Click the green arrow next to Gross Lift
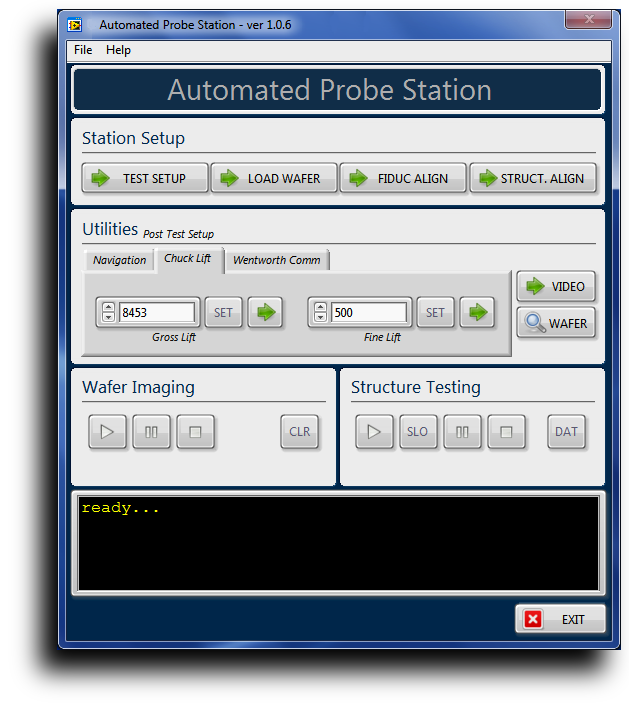629x705 pixels. [265, 312]
